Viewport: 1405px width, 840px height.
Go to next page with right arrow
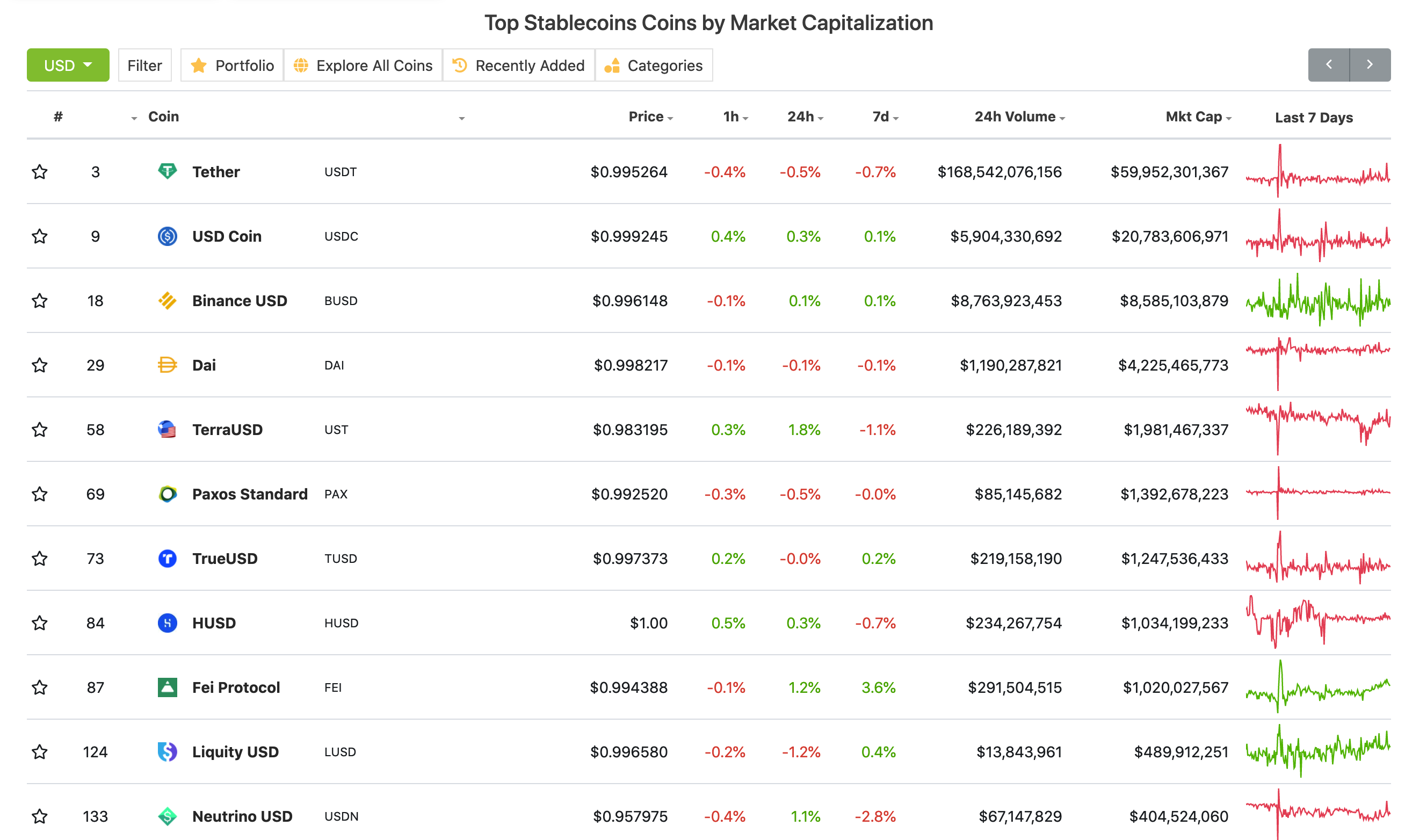pyautogui.click(x=1370, y=65)
